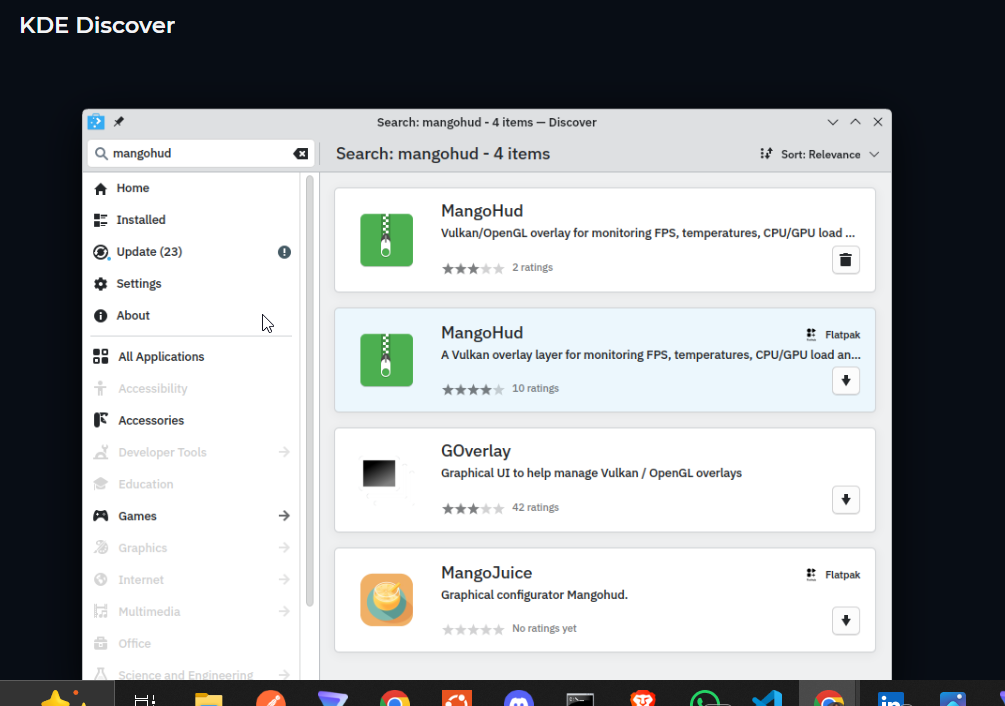Screen dimensions: 1005x706
Task: Click the 42 ratings text on GOverlay
Action: pyautogui.click(x=535, y=507)
